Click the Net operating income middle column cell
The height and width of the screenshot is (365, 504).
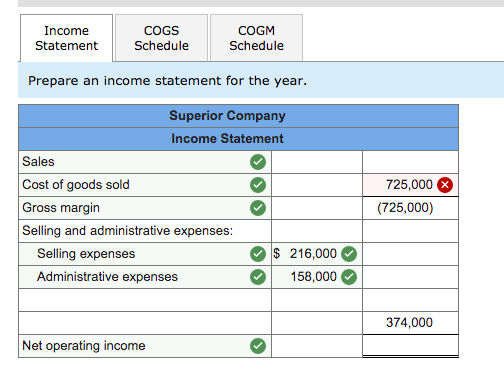click(317, 346)
